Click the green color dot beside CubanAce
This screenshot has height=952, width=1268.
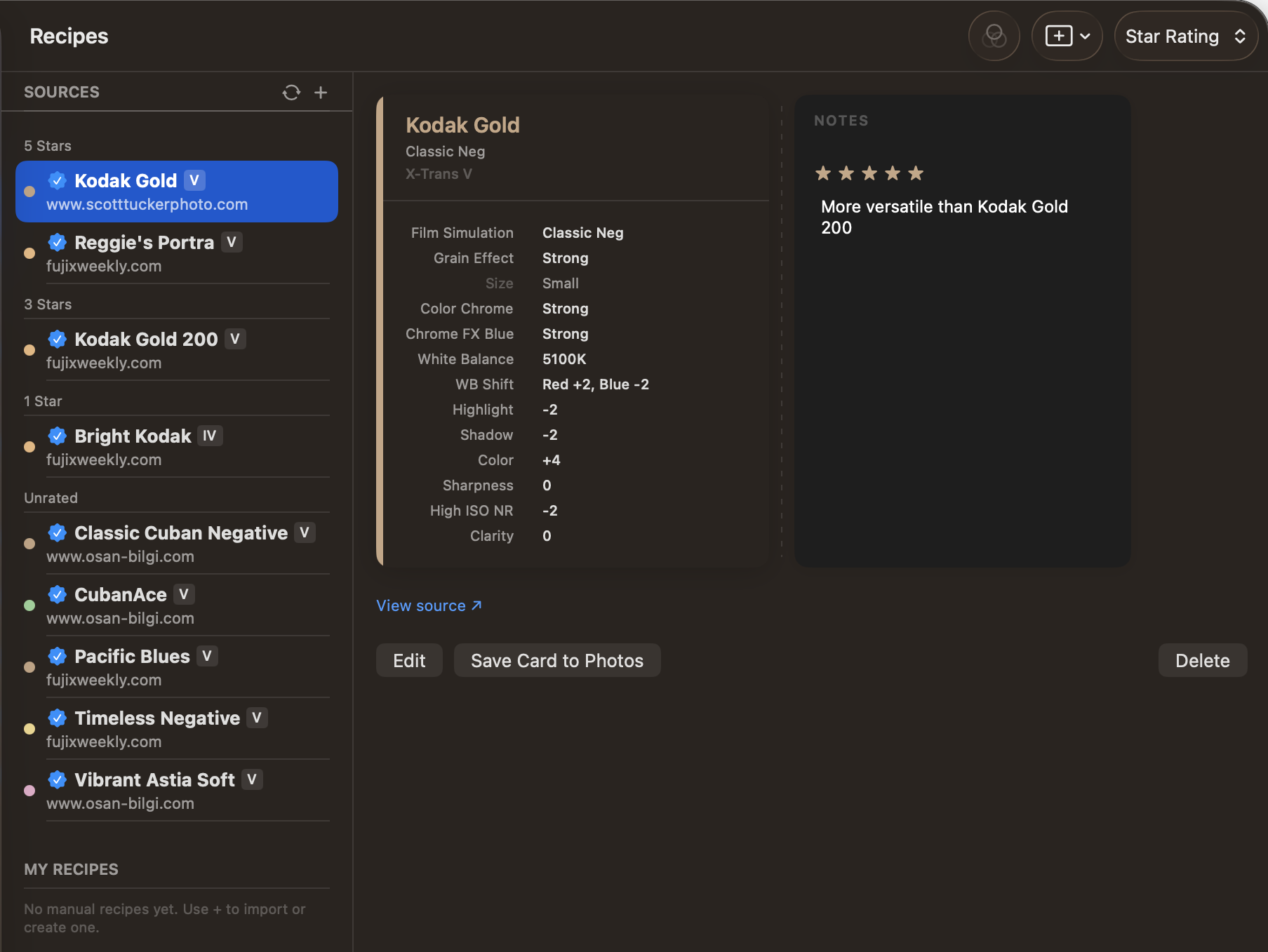click(29, 605)
